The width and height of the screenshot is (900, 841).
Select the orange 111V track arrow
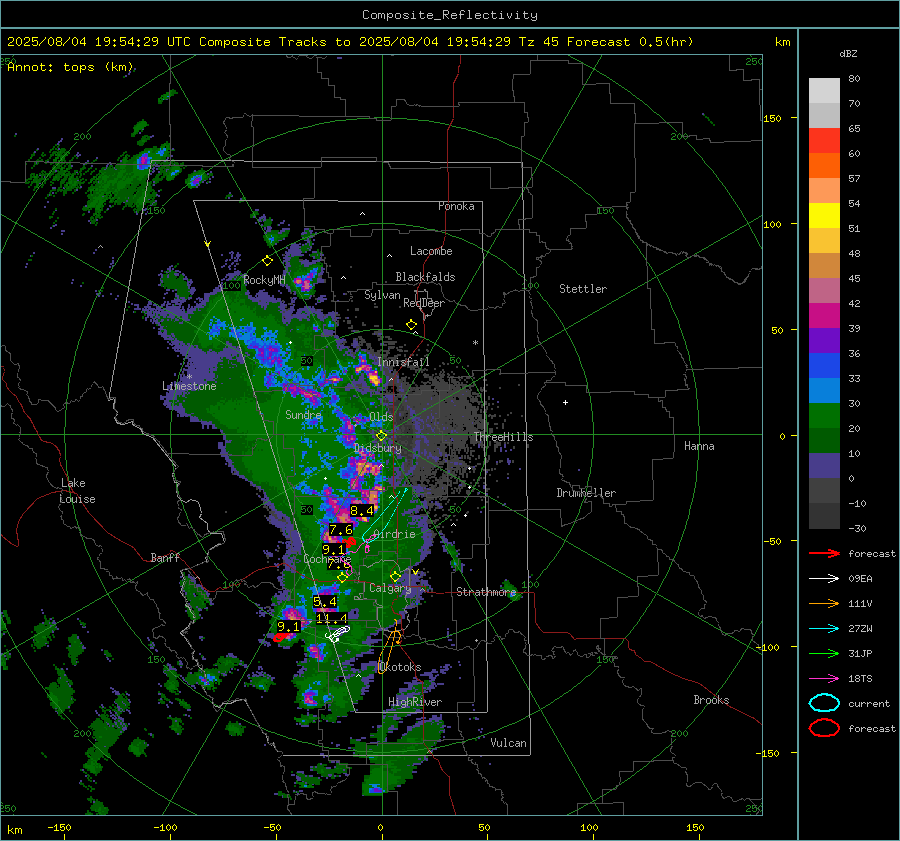pos(824,603)
